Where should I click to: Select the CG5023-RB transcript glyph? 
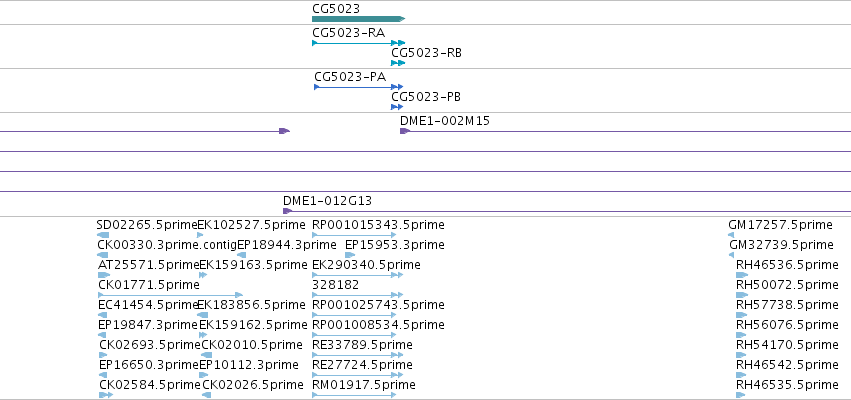tap(398, 63)
